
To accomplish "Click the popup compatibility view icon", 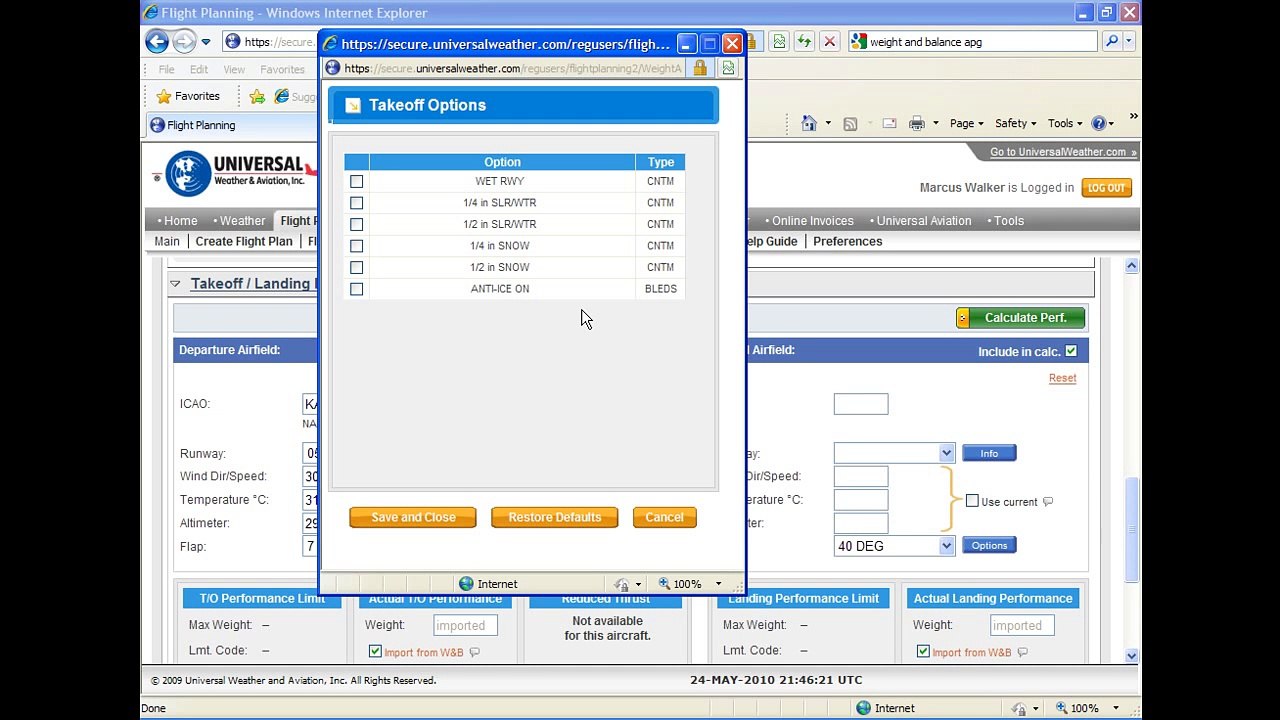I will (728, 68).
